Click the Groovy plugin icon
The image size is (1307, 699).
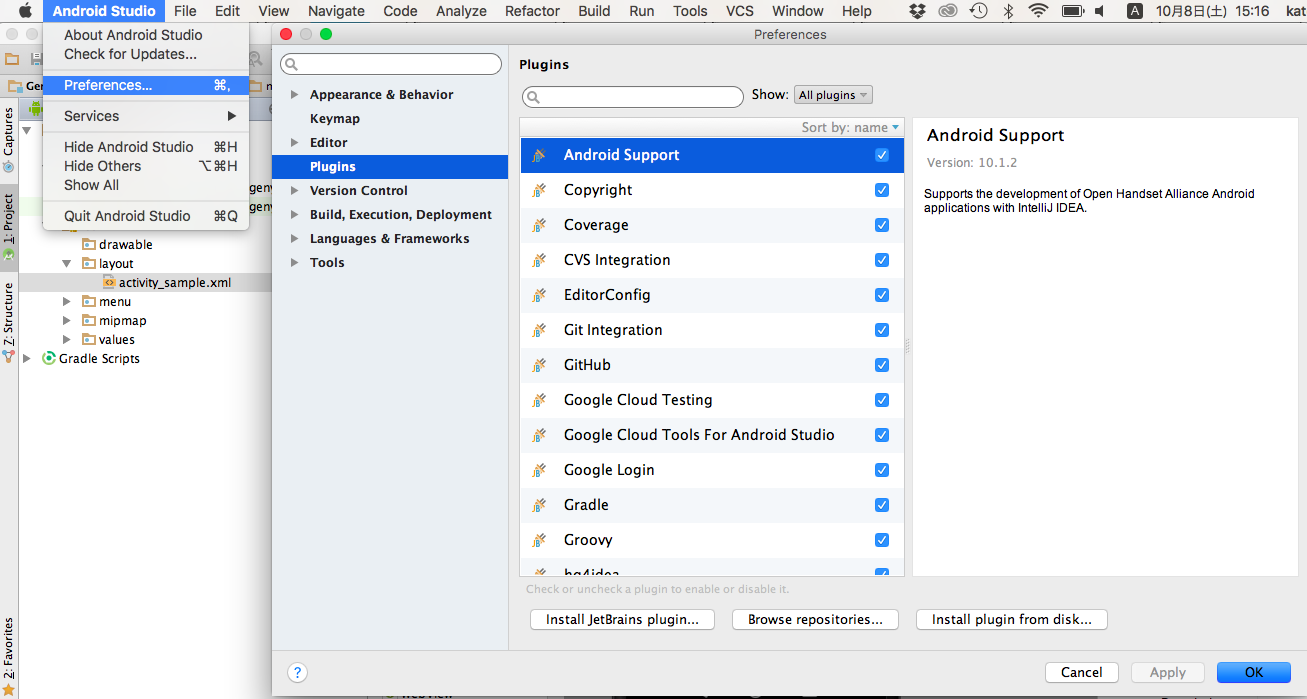[x=539, y=540]
